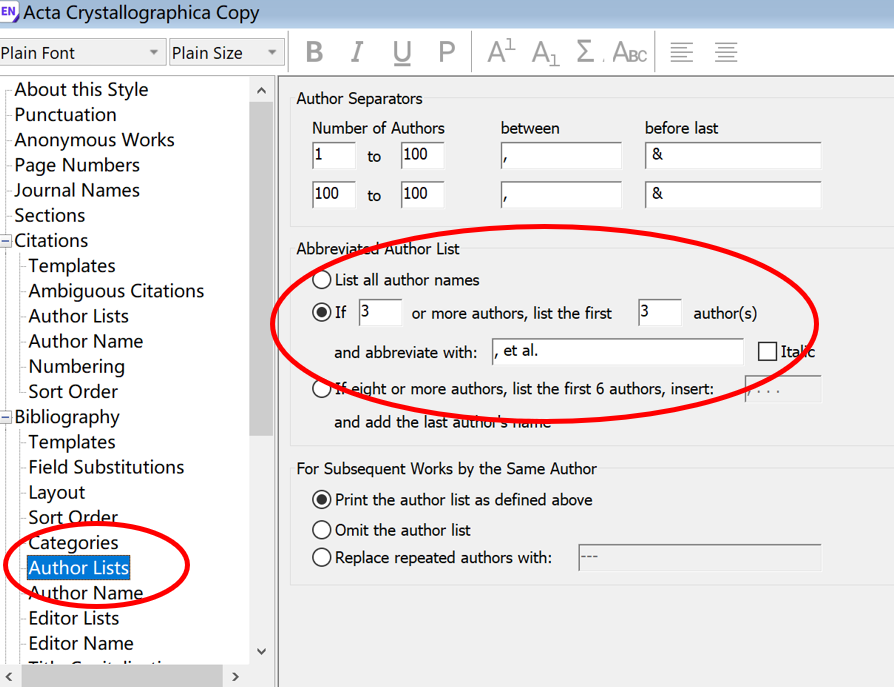Select 'Print the author list as defined above'
This screenshot has height=687, width=896.
pyautogui.click(x=322, y=500)
